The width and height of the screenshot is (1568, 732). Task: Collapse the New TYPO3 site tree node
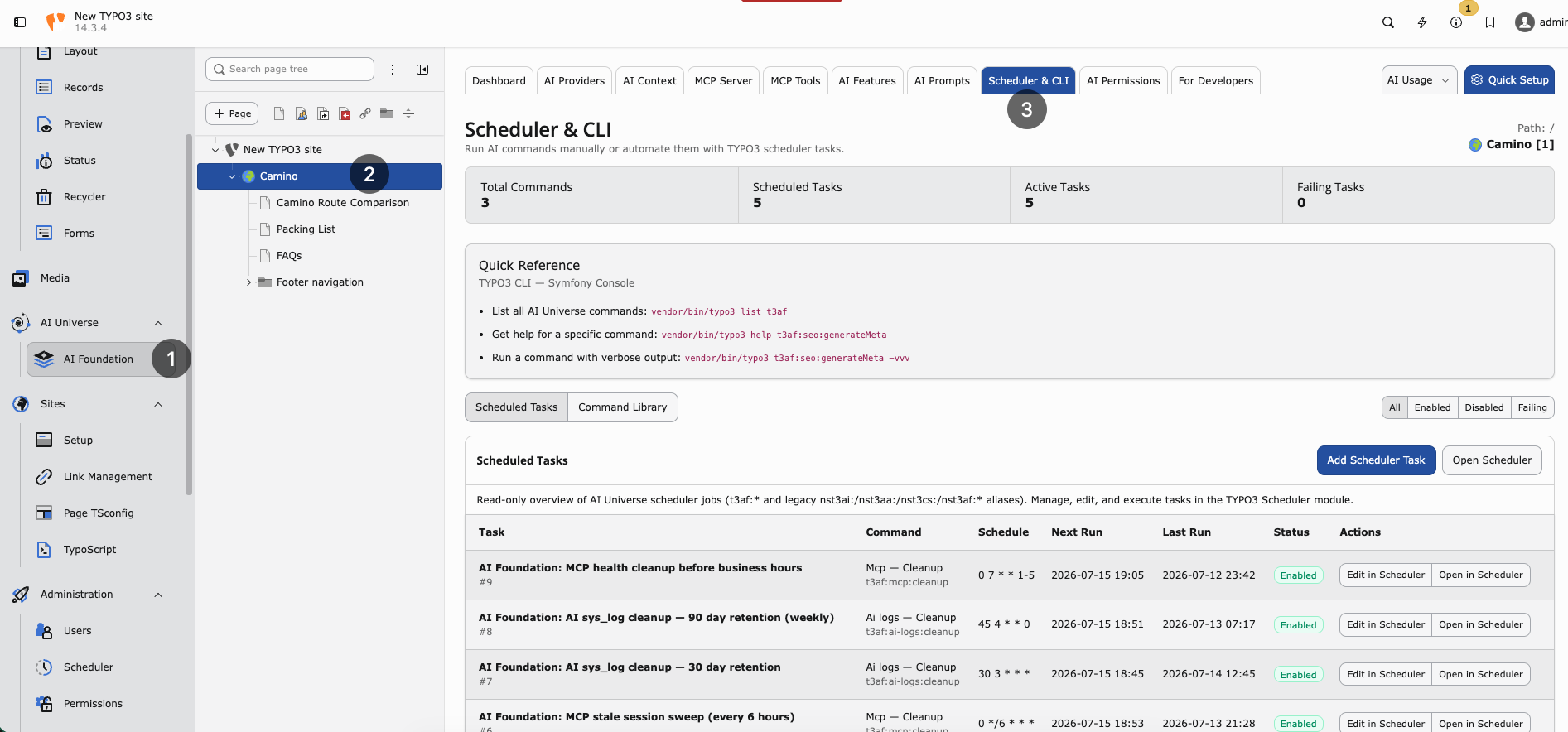click(215, 150)
